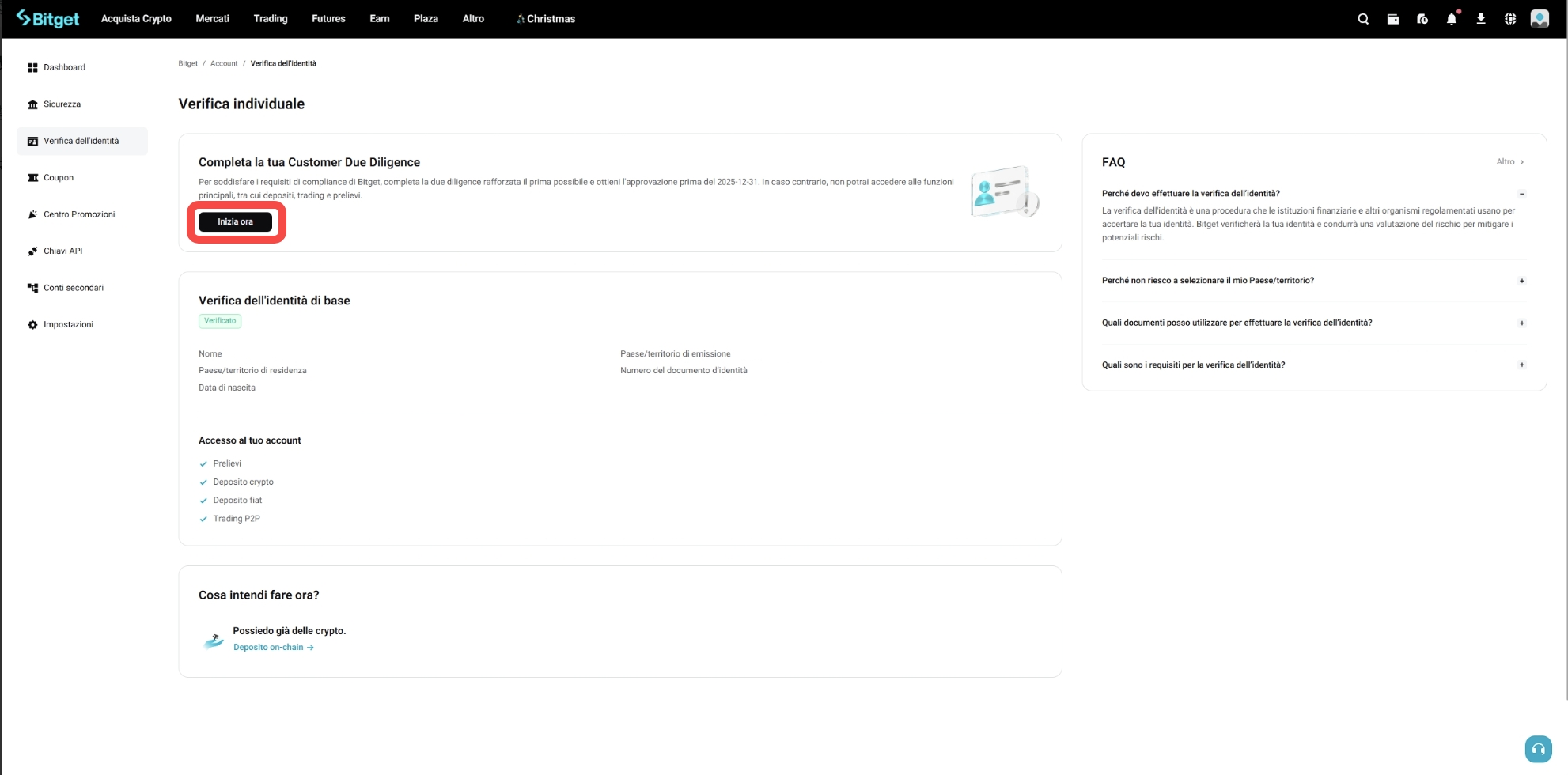
Task: Open the order history icon
Action: click(x=1422, y=18)
